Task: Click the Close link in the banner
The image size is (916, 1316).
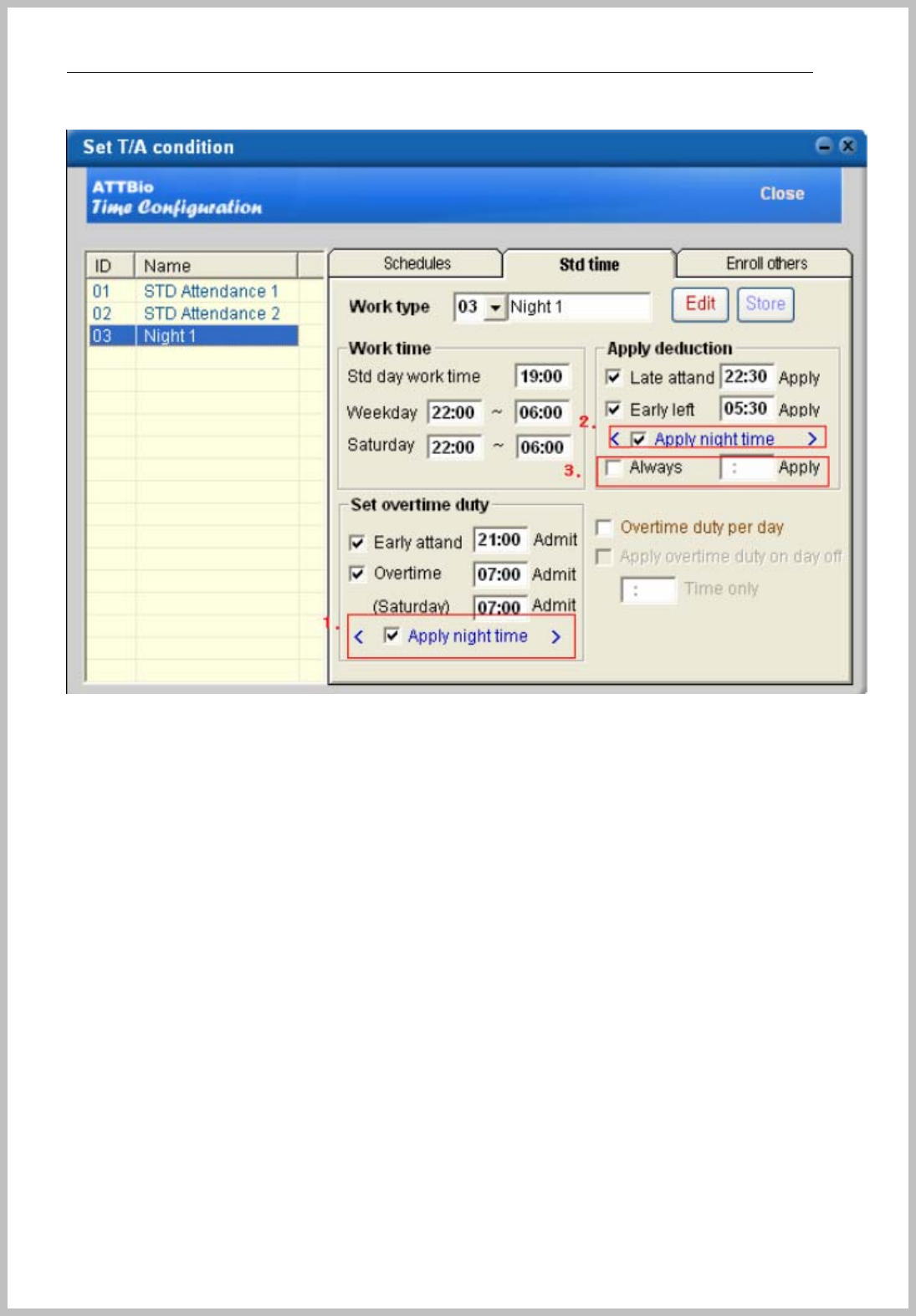Action: 781,194
